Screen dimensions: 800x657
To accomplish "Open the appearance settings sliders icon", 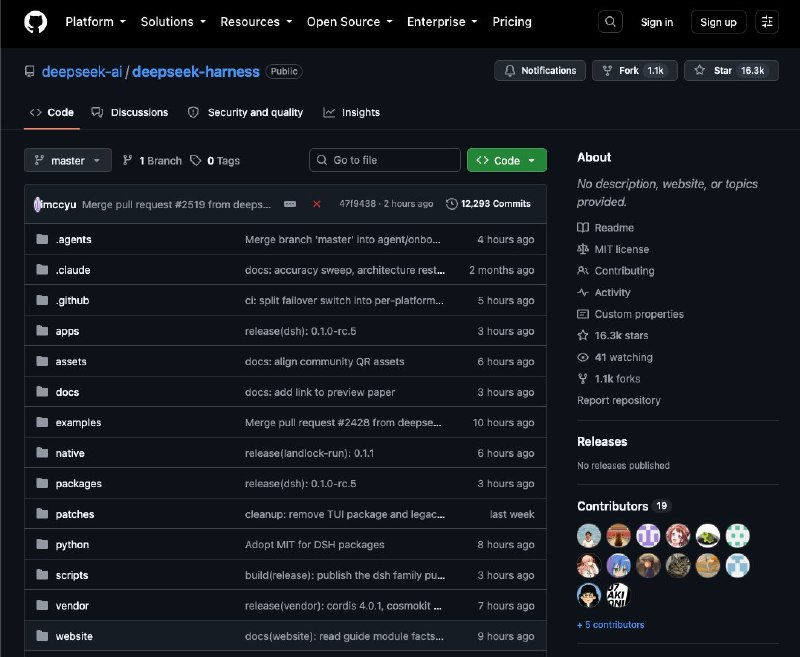I will [767, 22].
